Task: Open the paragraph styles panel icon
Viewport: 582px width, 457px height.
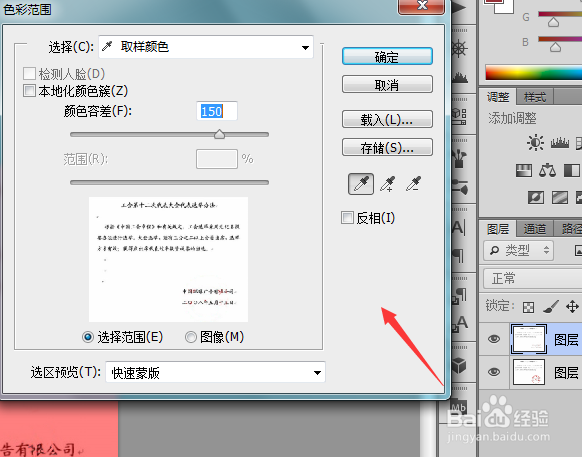Action: pos(460,296)
